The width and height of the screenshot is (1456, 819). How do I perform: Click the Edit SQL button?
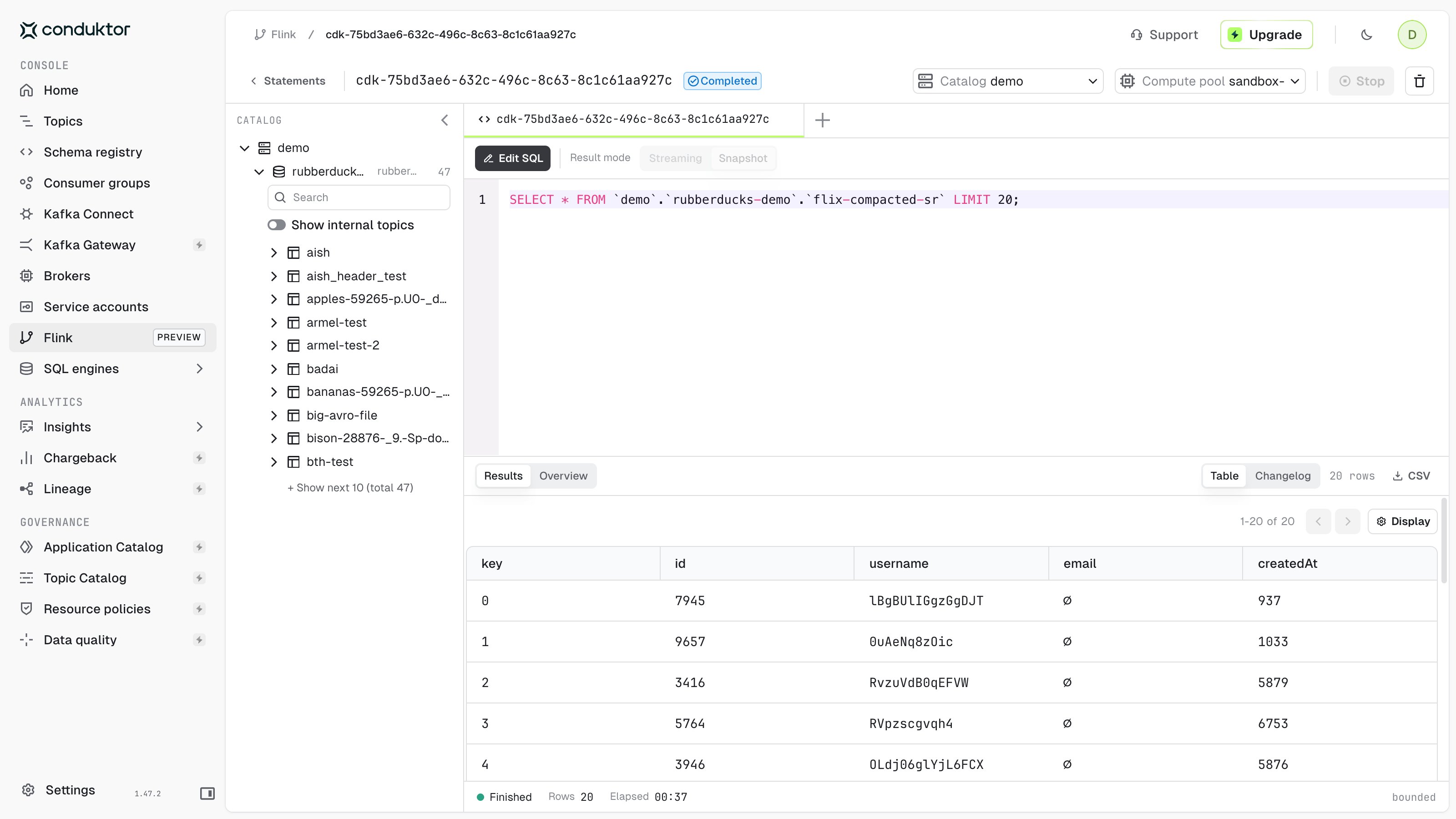tap(513, 158)
